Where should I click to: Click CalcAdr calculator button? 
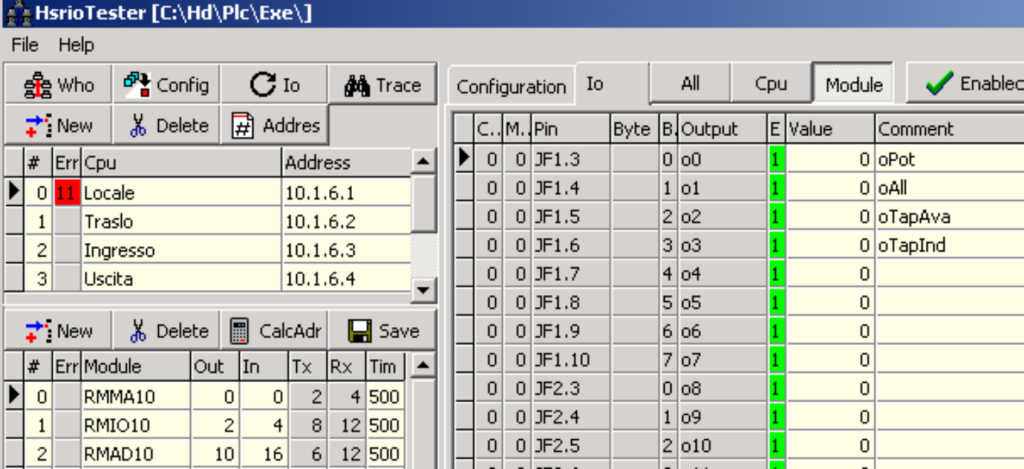[x=276, y=331]
